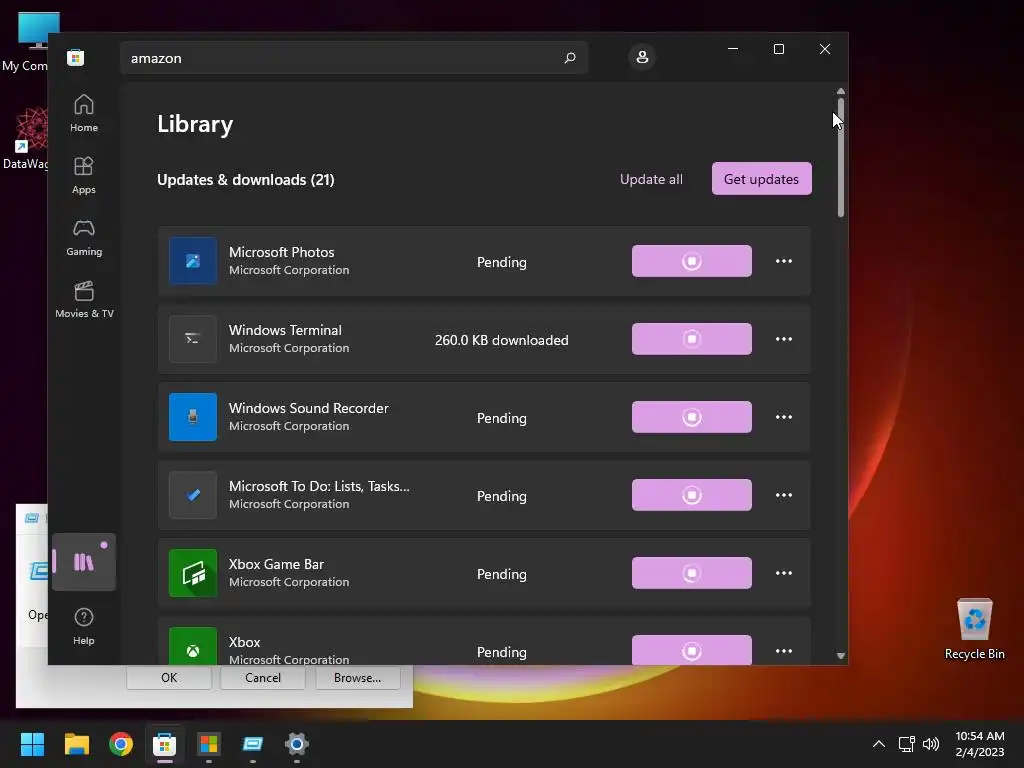Stop the Microsoft To Do update
Image resolution: width=1024 pixels, height=768 pixels.
pos(692,495)
